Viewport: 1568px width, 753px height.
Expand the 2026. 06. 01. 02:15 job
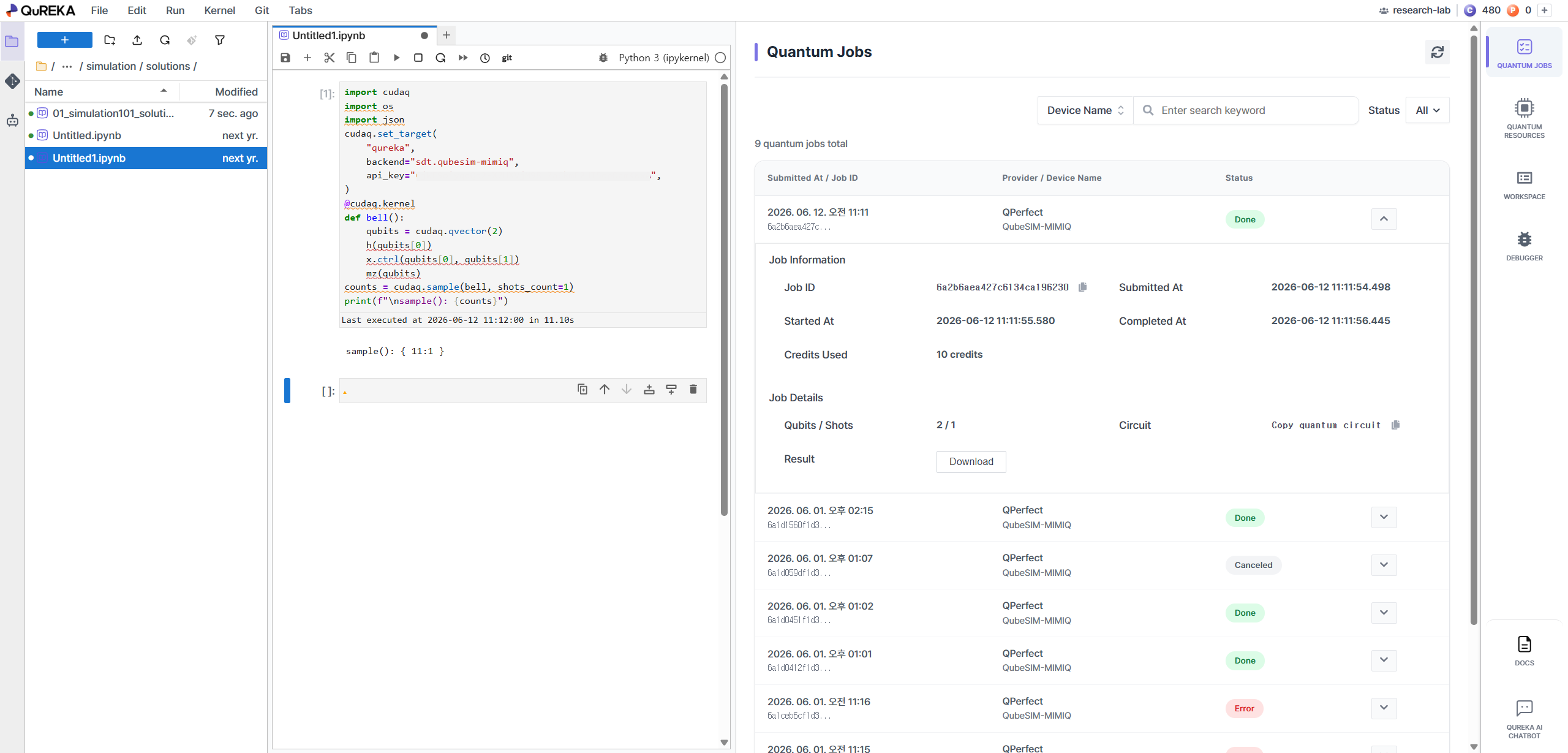pos(1384,517)
